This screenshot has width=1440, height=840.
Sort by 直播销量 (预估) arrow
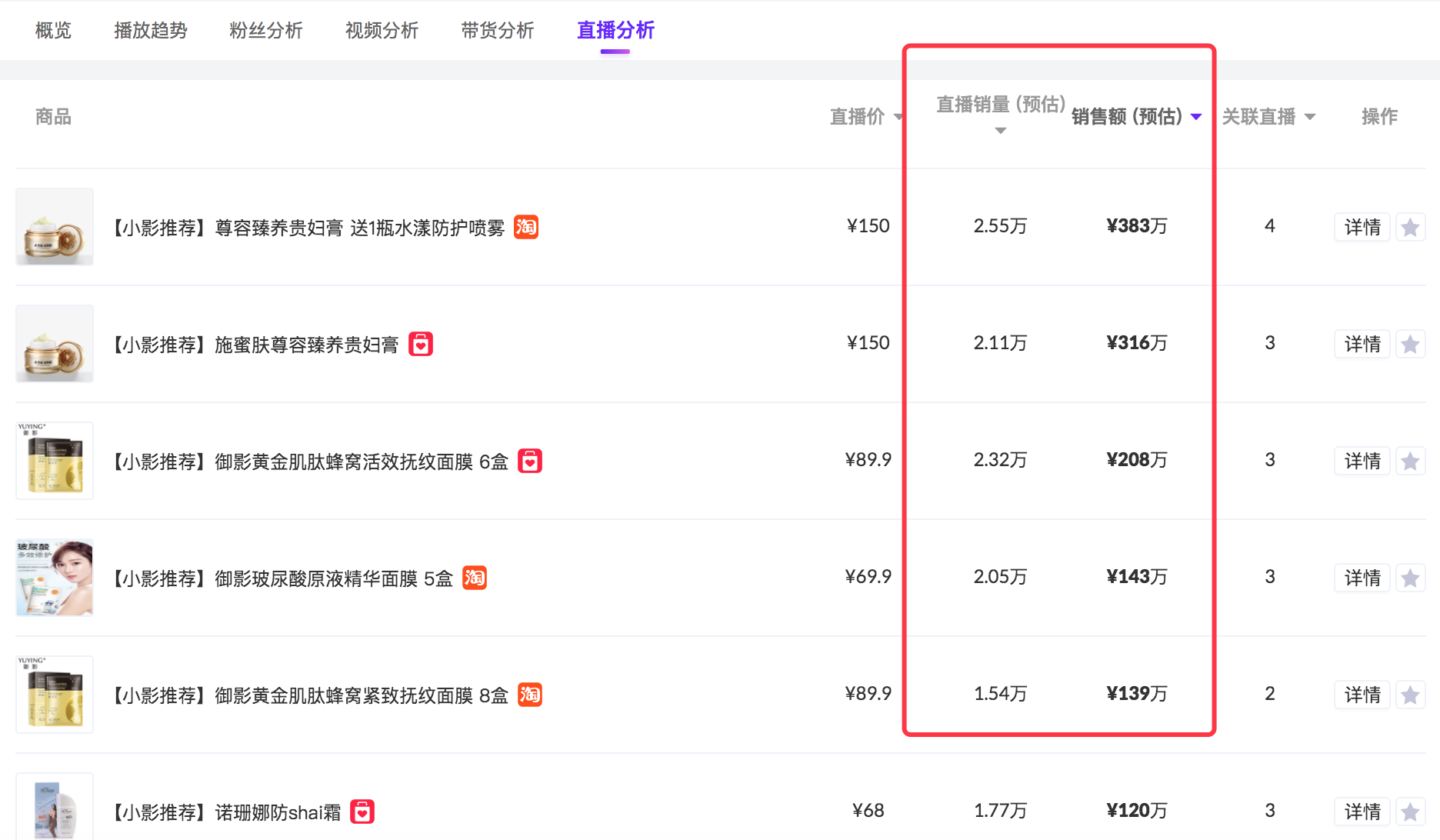point(1000,131)
